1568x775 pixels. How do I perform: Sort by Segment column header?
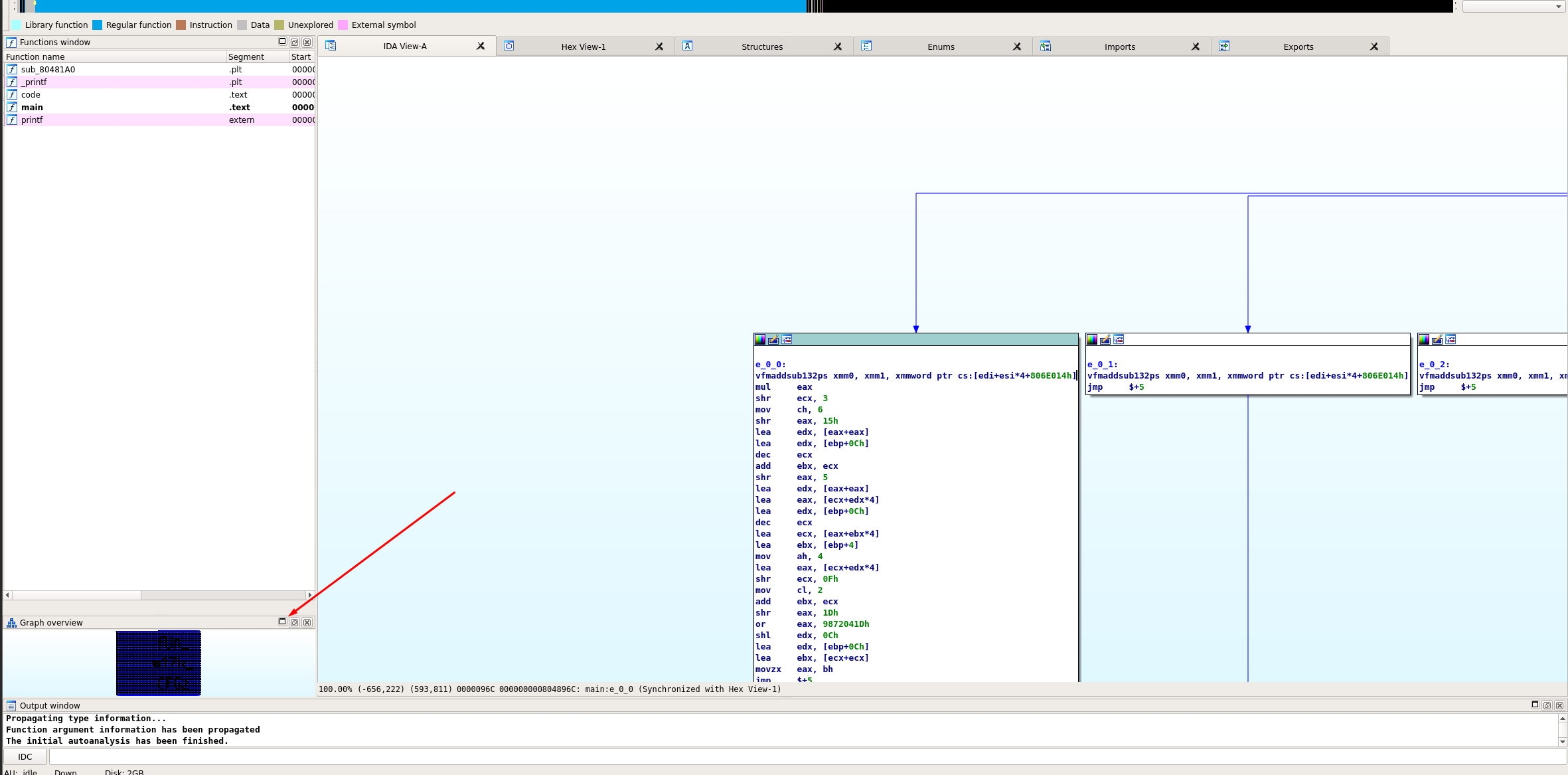pyautogui.click(x=258, y=57)
